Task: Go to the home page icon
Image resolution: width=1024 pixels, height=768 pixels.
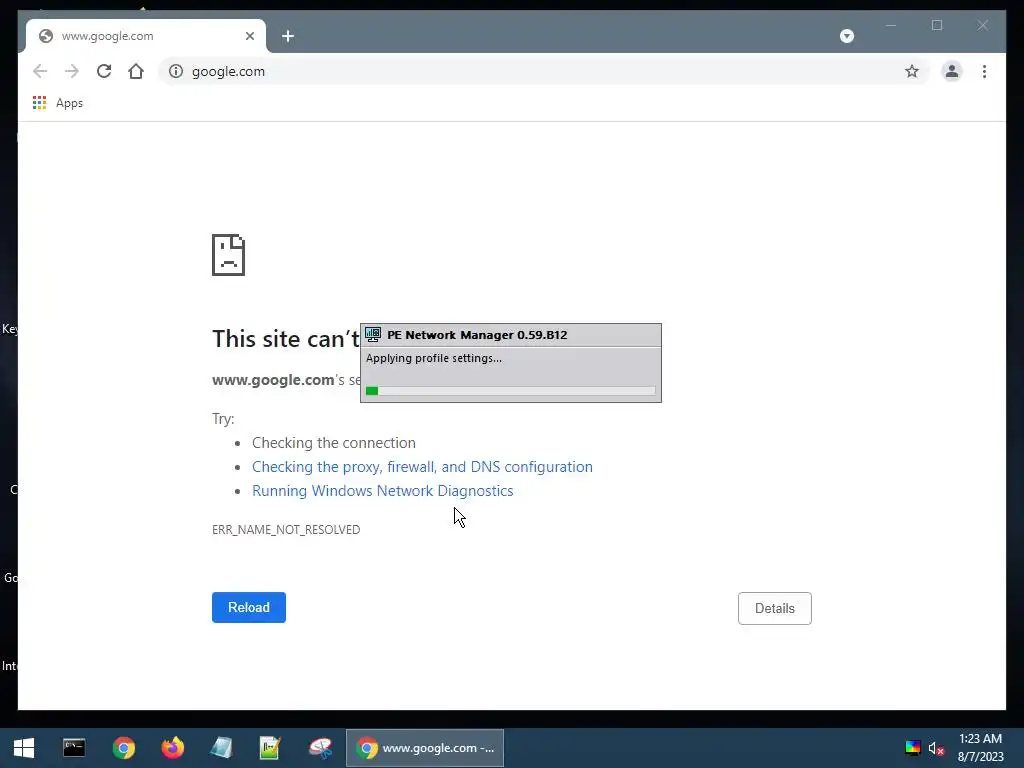Action: point(136,71)
